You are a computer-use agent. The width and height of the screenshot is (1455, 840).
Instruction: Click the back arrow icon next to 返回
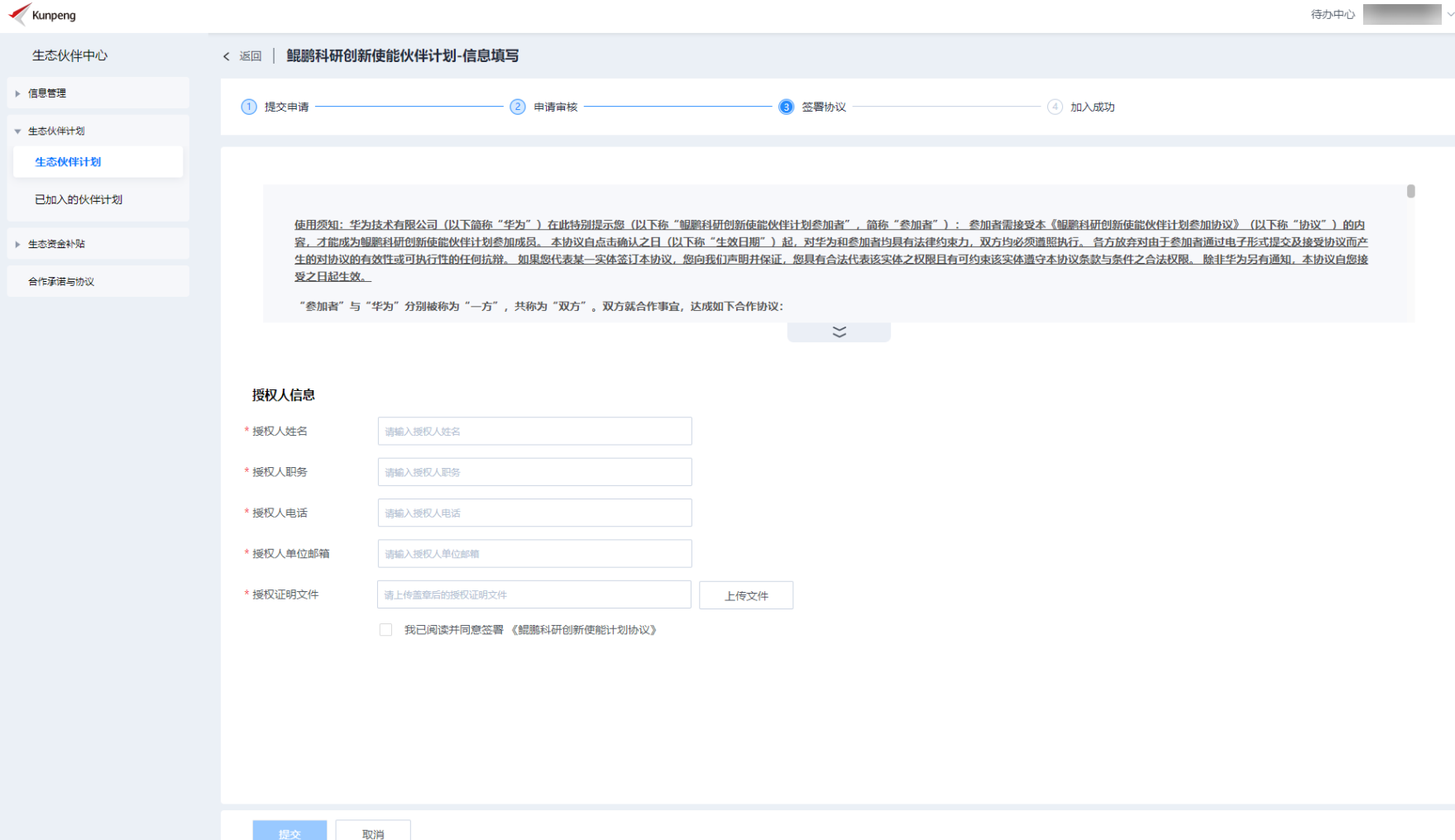click(x=226, y=56)
